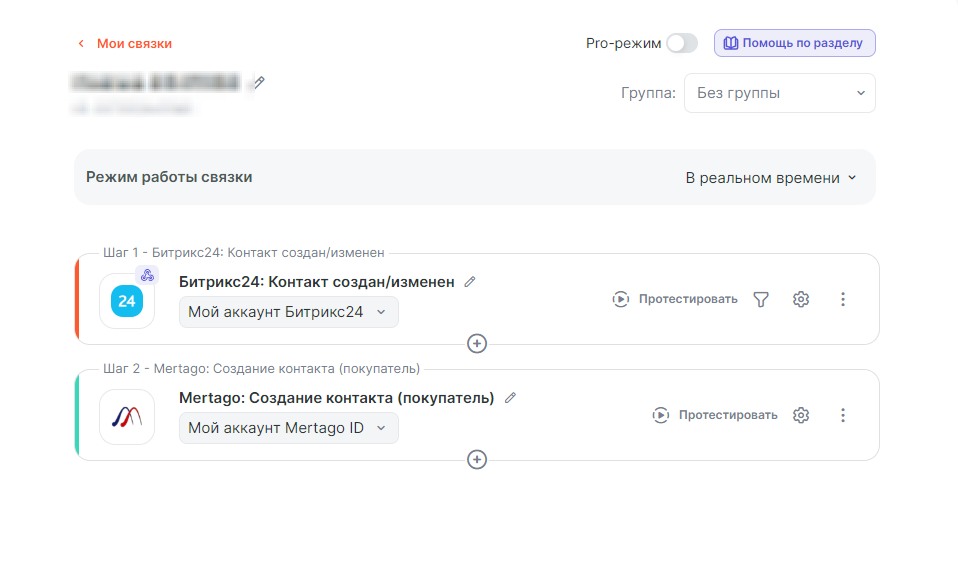Open the Группа dropdown showing Без группы
The width and height of the screenshot is (958, 576).
pyautogui.click(x=779, y=93)
